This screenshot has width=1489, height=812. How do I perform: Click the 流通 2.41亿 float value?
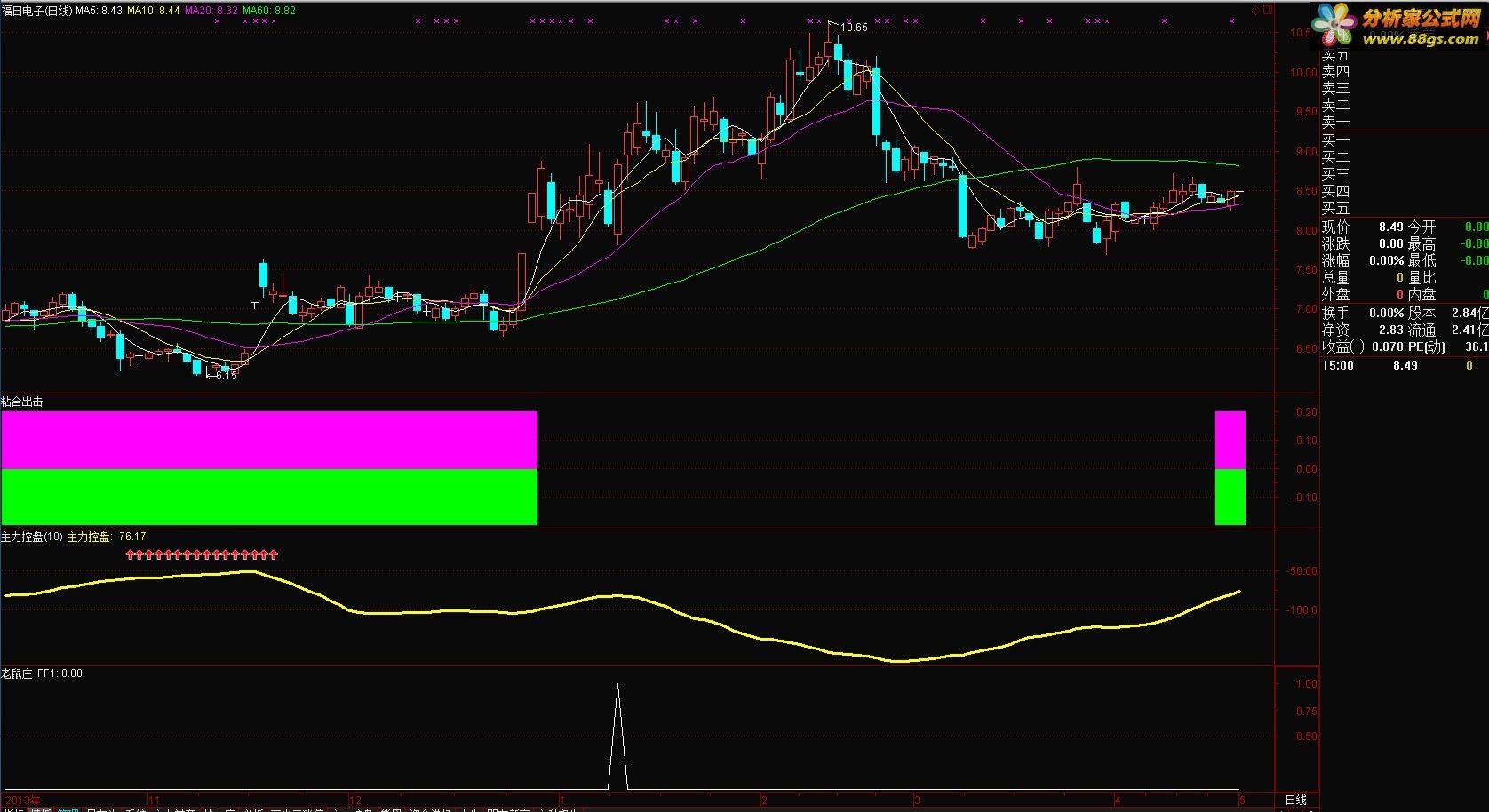[1469, 330]
